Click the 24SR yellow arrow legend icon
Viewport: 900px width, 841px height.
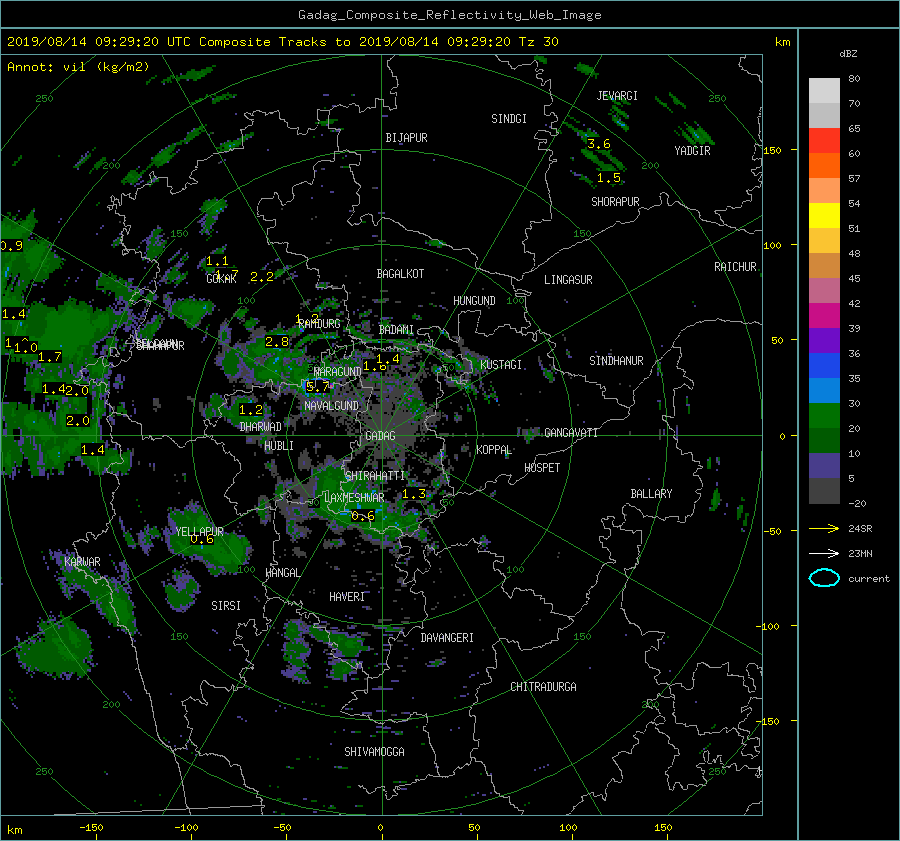click(824, 528)
